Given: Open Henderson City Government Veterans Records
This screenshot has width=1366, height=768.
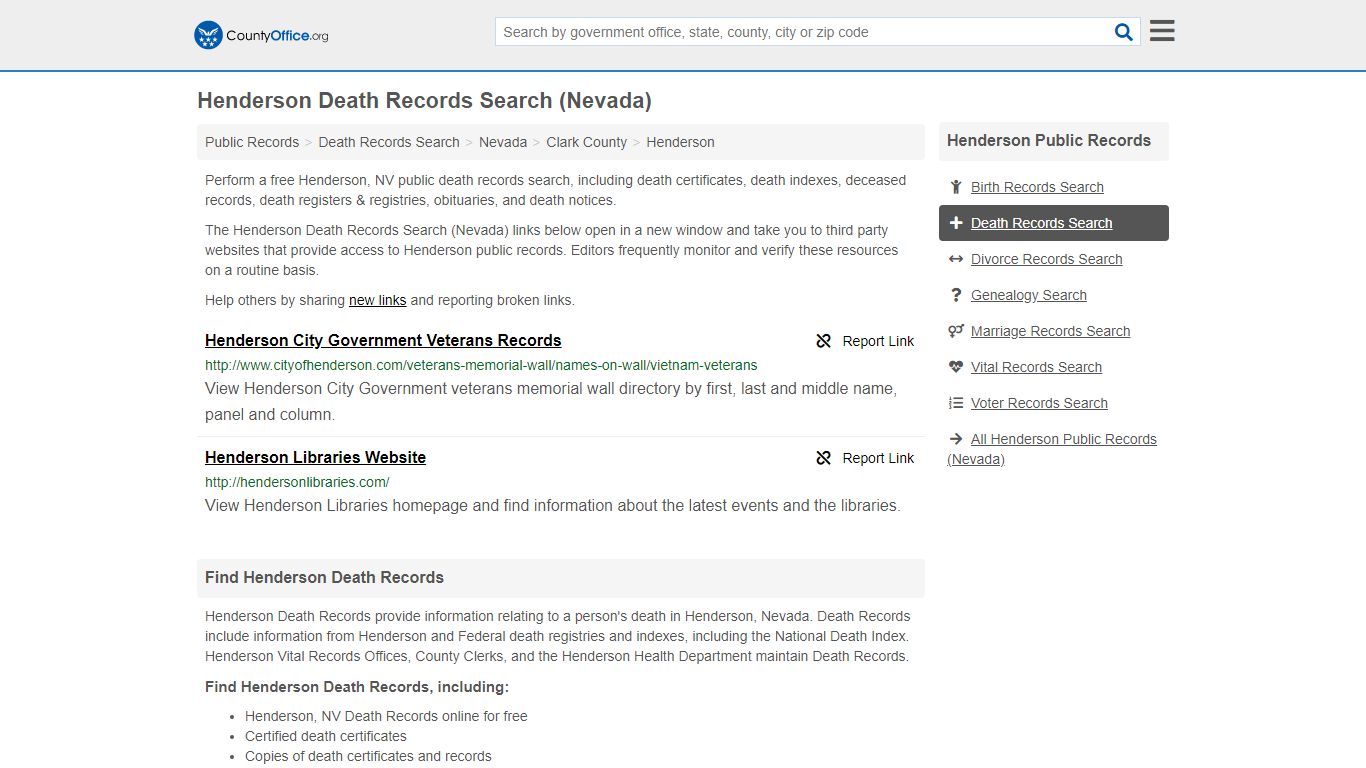Looking at the screenshot, I should (x=383, y=340).
